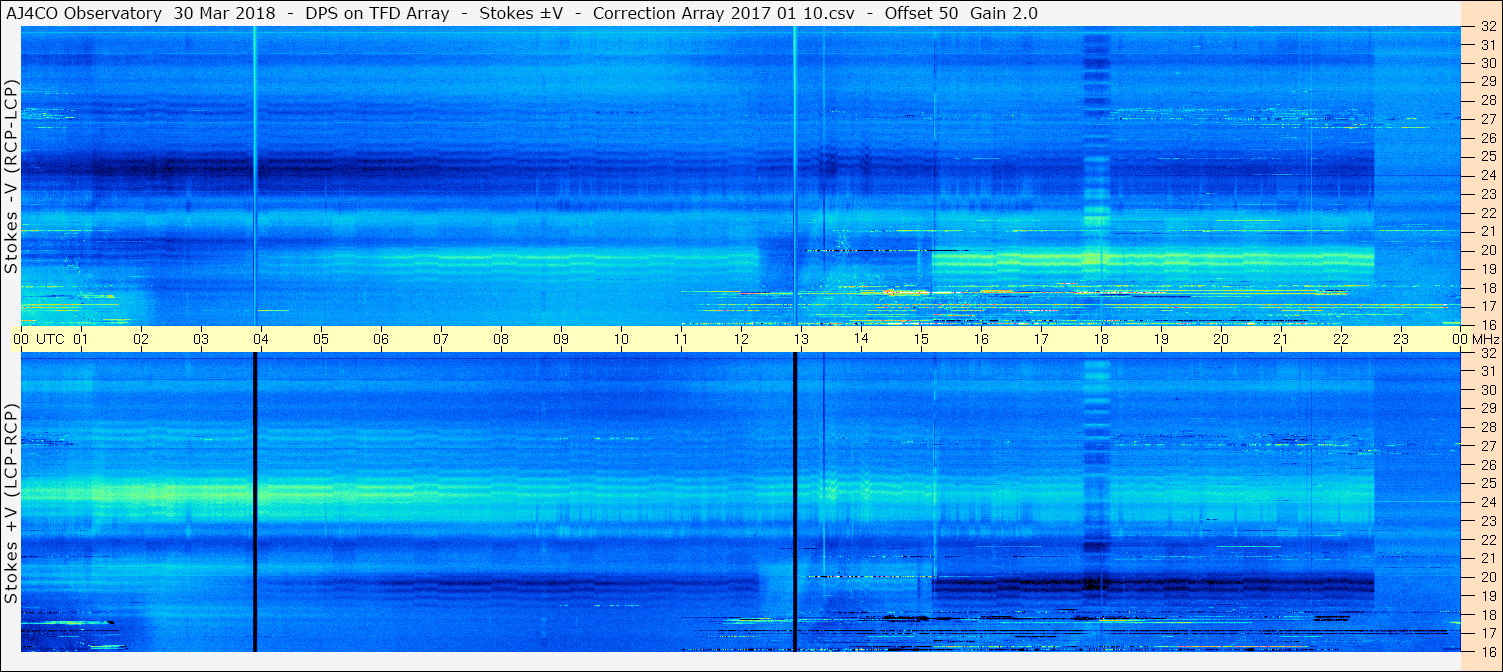The height and width of the screenshot is (672, 1503).
Task: Click the "Gain 2.0" value in header
Action: (x=1004, y=14)
